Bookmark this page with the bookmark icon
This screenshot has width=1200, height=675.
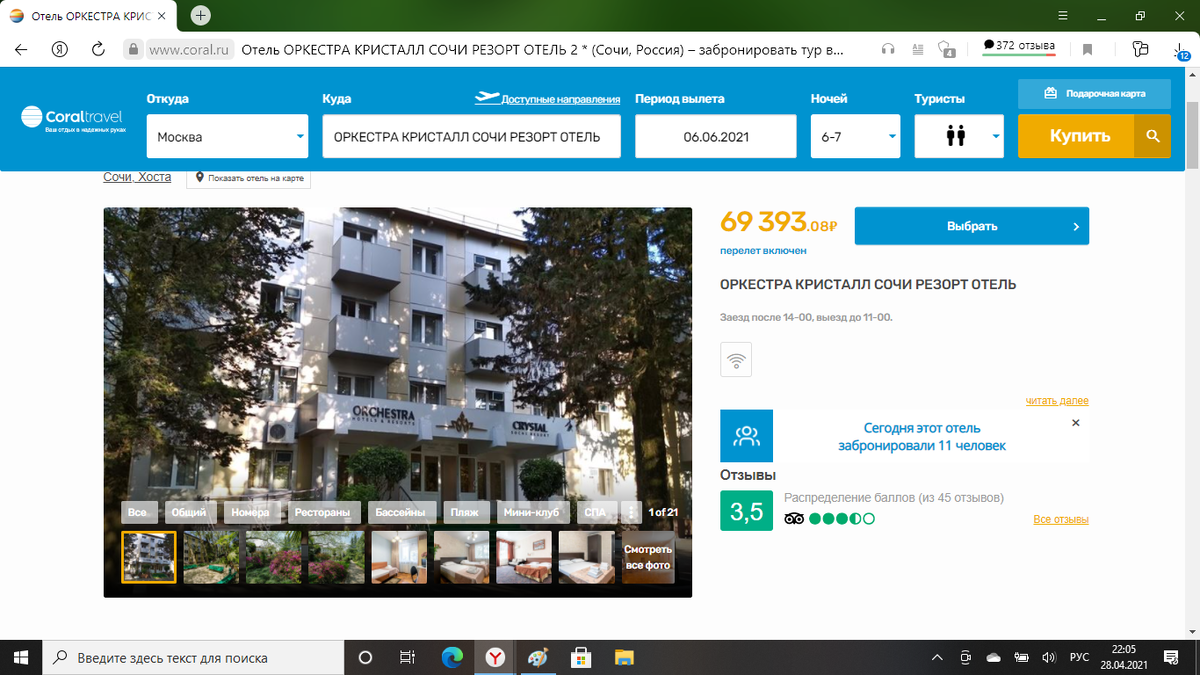point(1087,49)
